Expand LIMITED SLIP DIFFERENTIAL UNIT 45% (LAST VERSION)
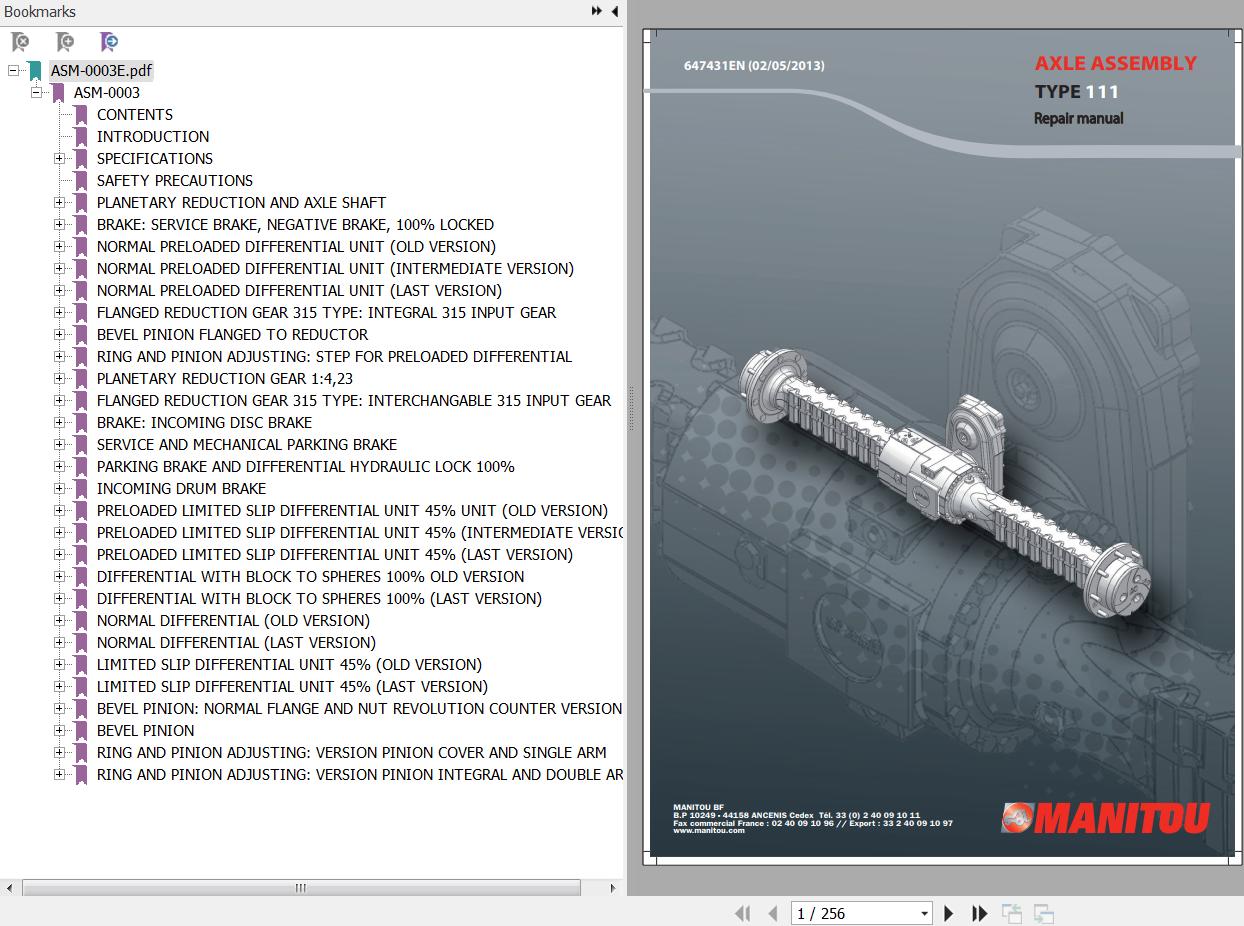 pyautogui.click(x=59, y=686)
